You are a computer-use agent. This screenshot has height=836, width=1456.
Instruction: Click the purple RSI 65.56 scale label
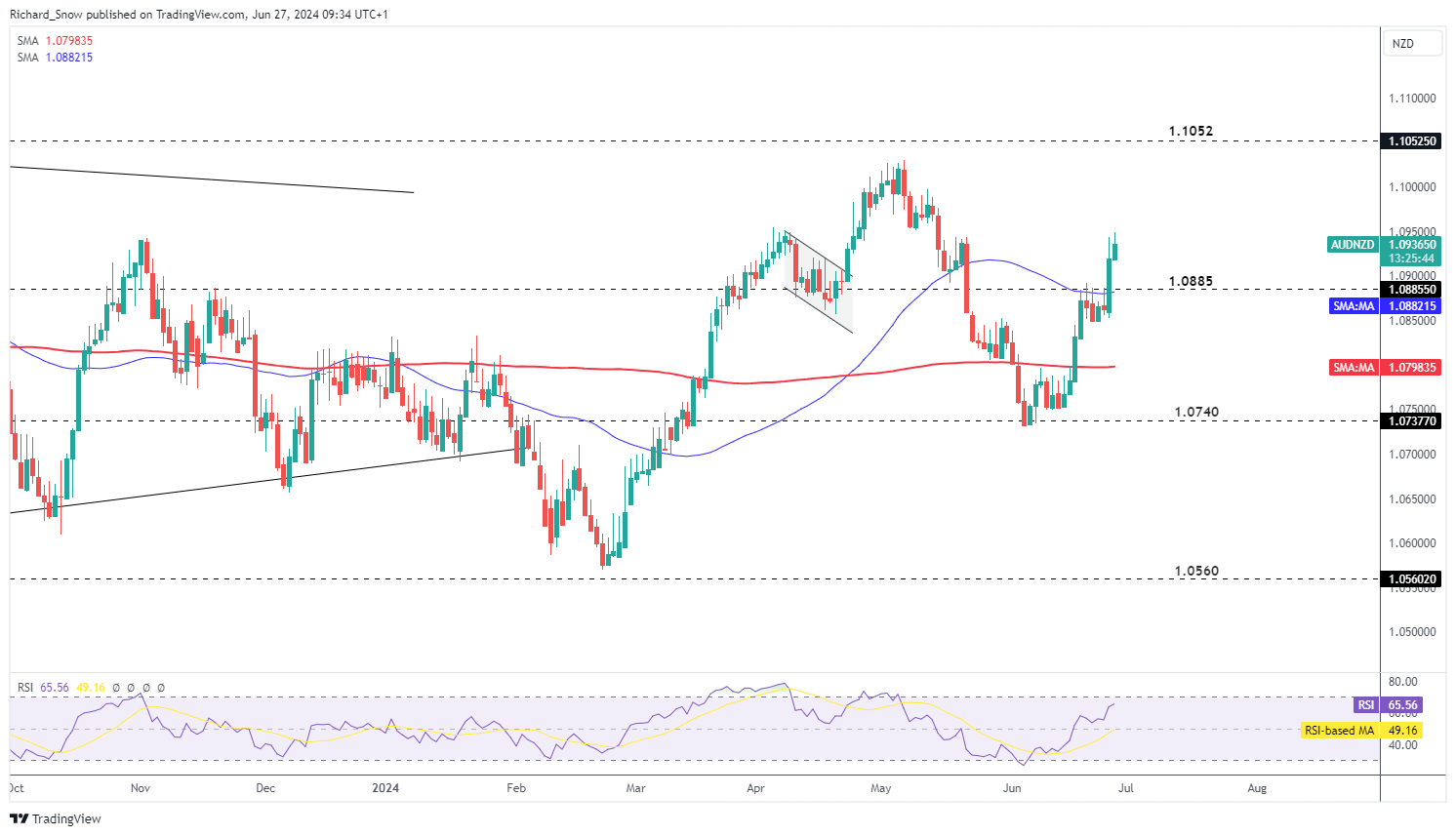(x=1365, y=705)
